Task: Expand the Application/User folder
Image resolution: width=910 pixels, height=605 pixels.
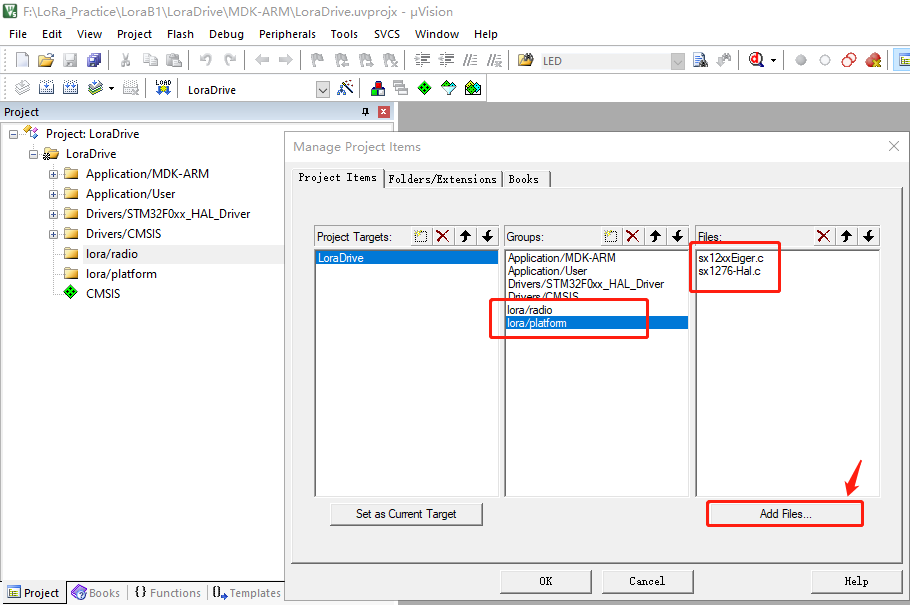Action: [x=53, y=195]
